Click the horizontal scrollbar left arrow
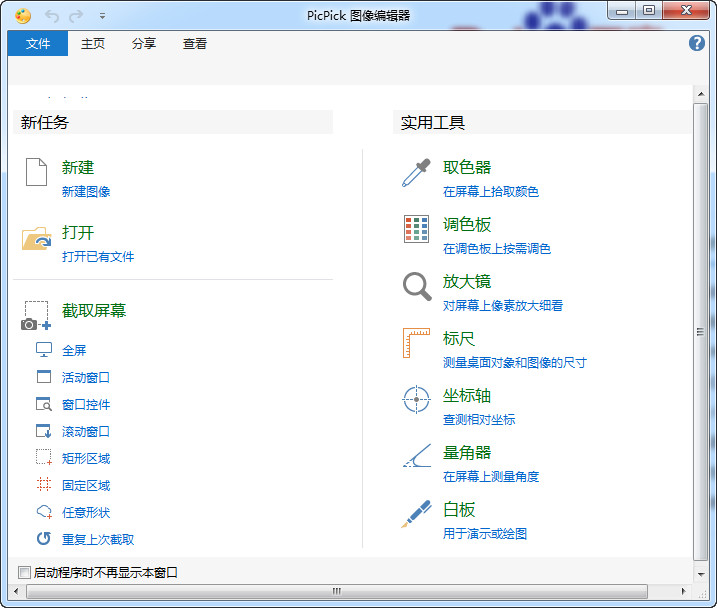 coord(16,591)
